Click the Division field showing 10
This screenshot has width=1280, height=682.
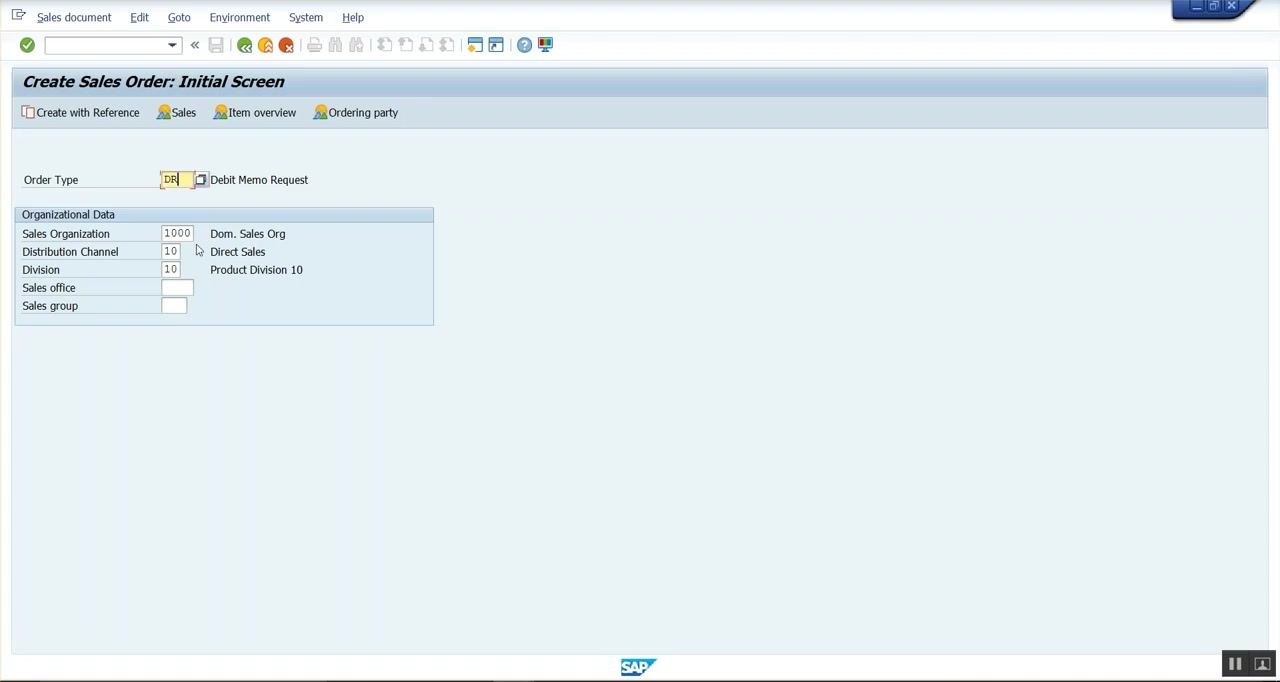[x=171, y=270]
